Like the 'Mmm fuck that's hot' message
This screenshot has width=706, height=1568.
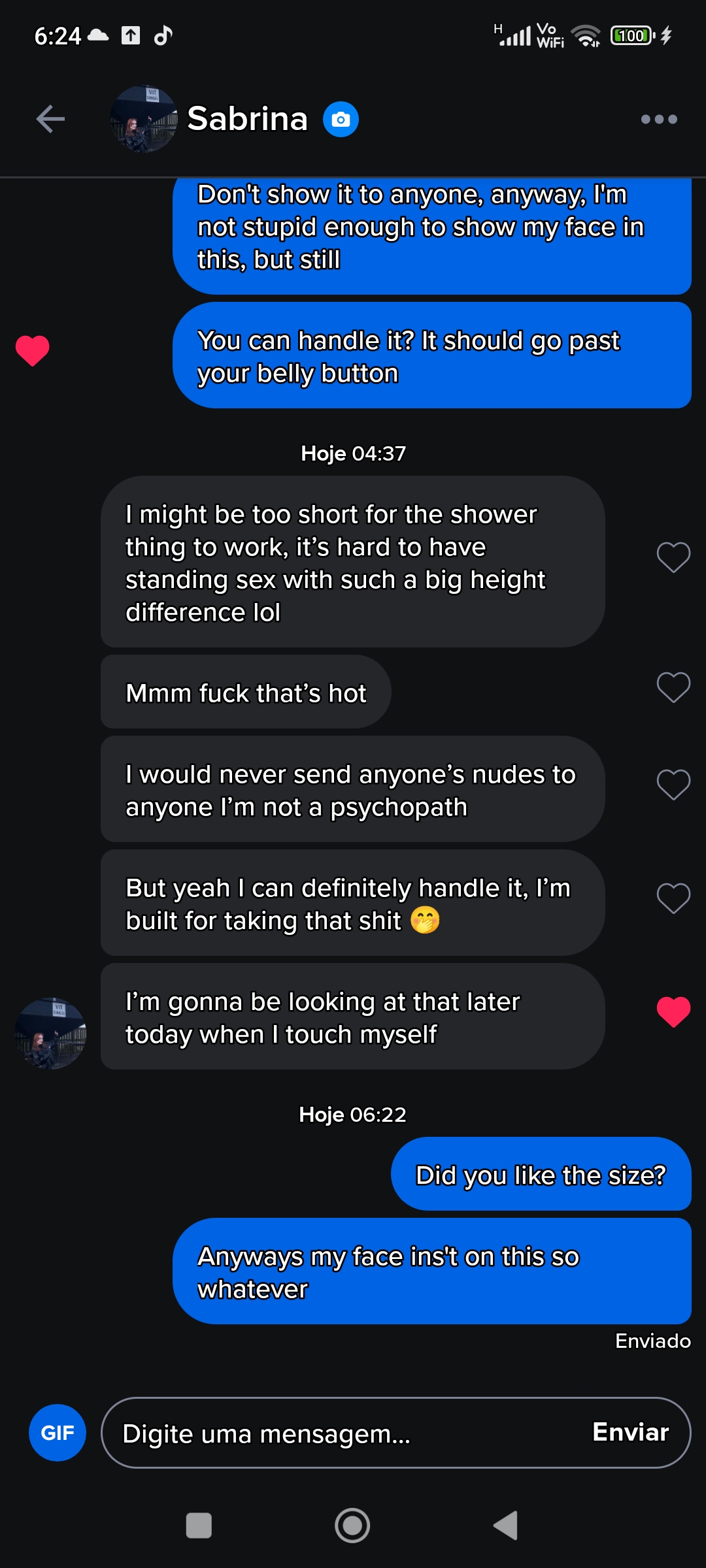click(x=673, y=687)
